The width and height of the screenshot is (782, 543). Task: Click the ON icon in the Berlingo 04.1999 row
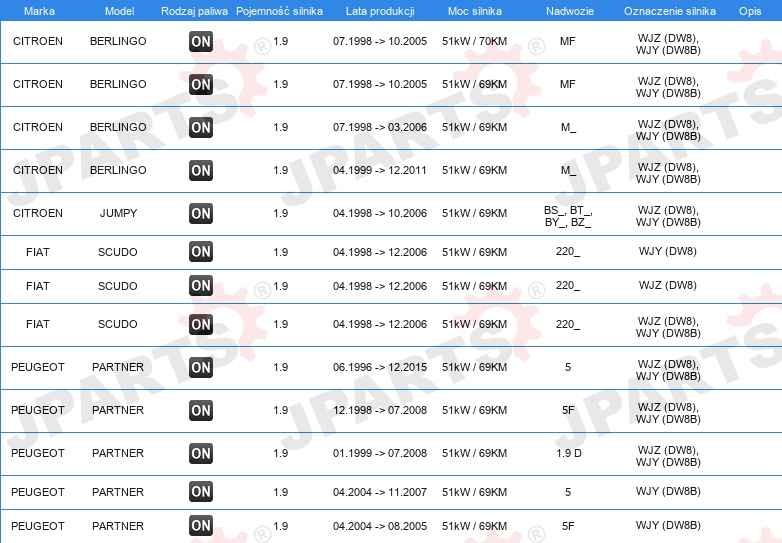[201, 171]
